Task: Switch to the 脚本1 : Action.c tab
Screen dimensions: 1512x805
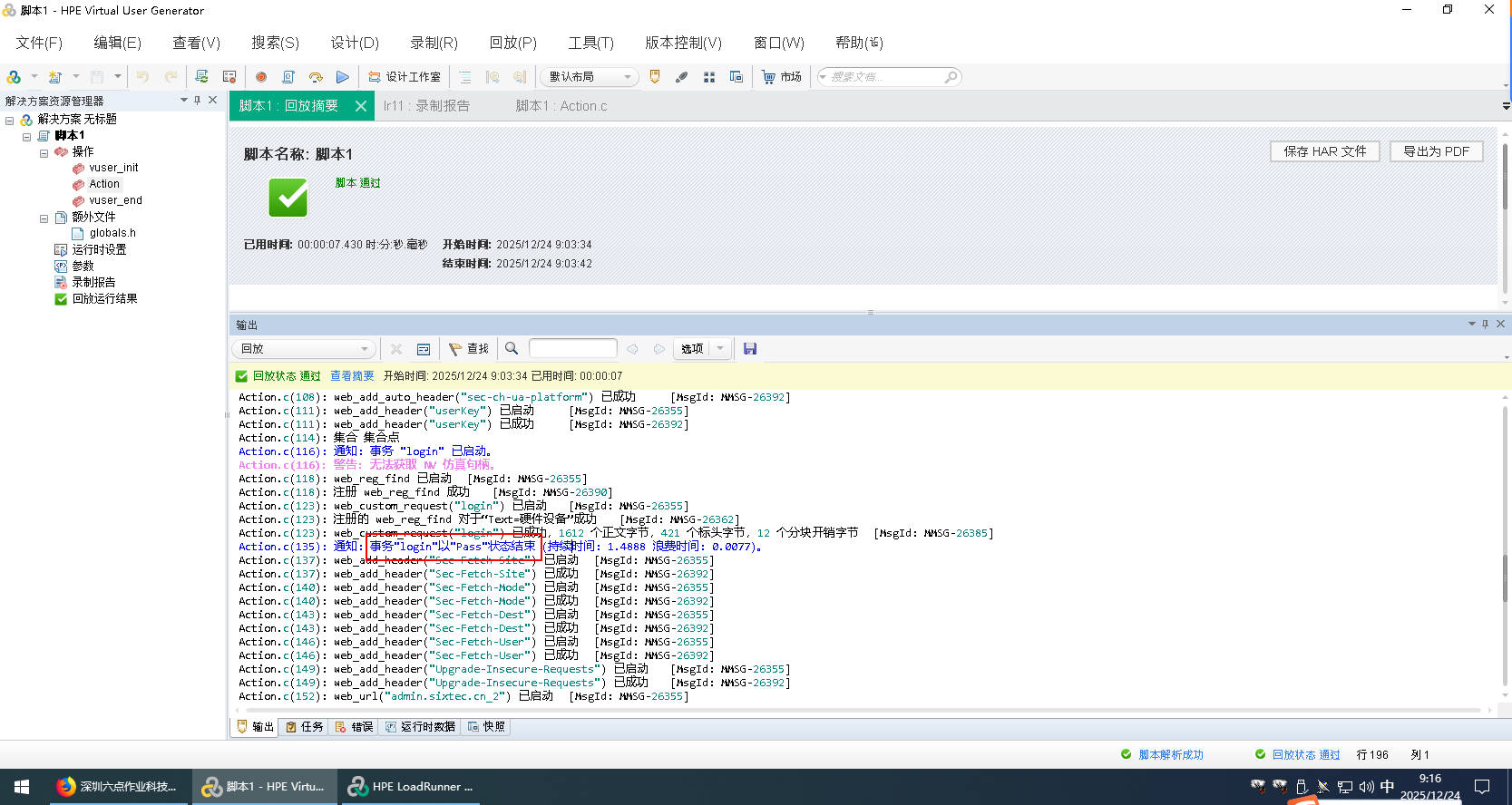Action: [561, 106]
